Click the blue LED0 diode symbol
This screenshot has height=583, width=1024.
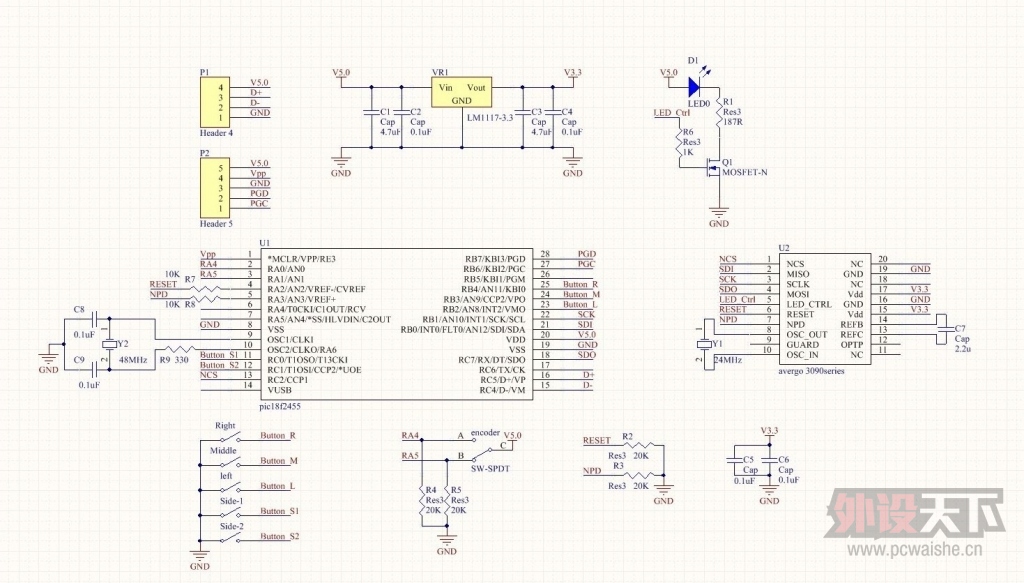[x=694, y=86]
